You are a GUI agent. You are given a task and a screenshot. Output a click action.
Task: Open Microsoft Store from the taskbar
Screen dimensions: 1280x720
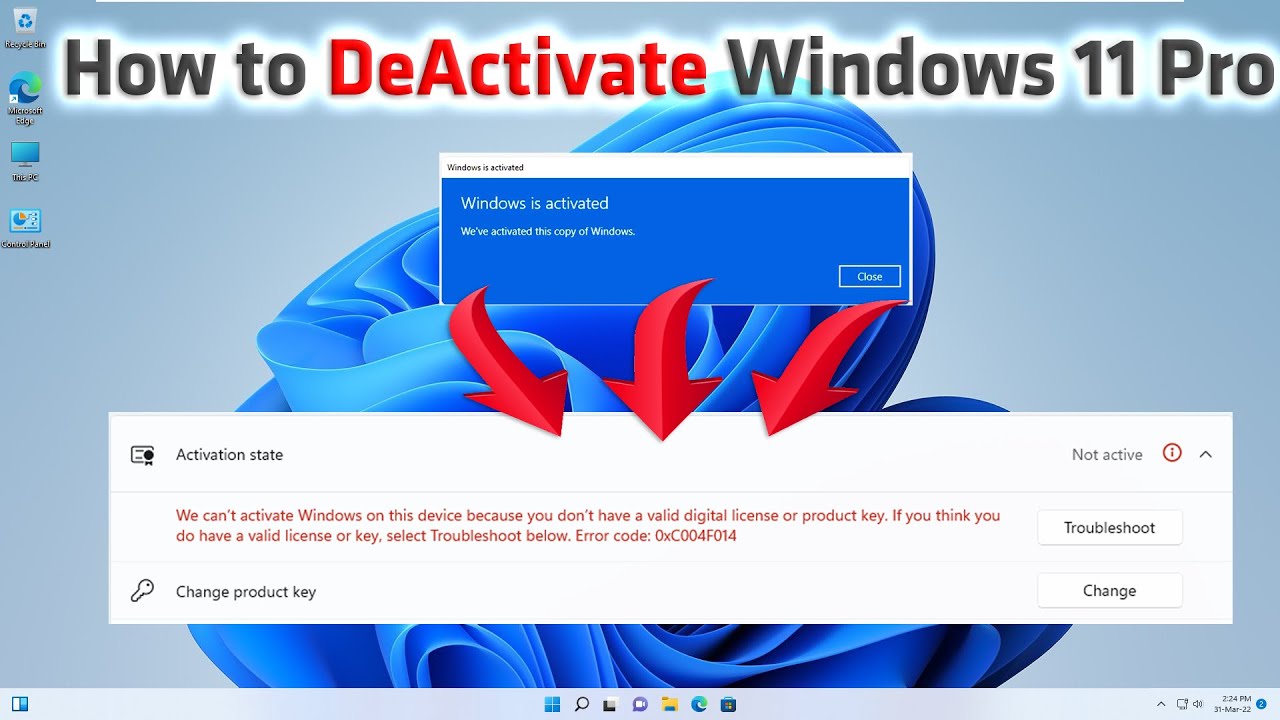tap(728, 704)
